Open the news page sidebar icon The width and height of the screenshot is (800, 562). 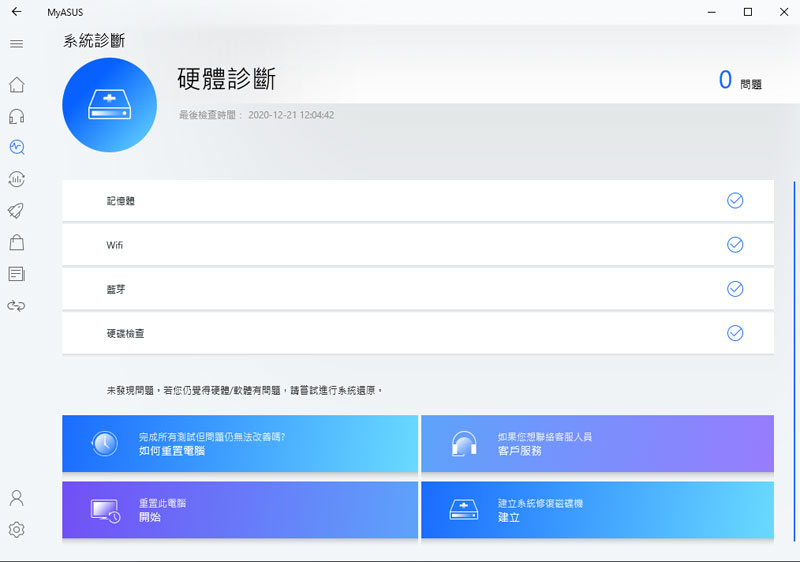(x=17, y=274)
